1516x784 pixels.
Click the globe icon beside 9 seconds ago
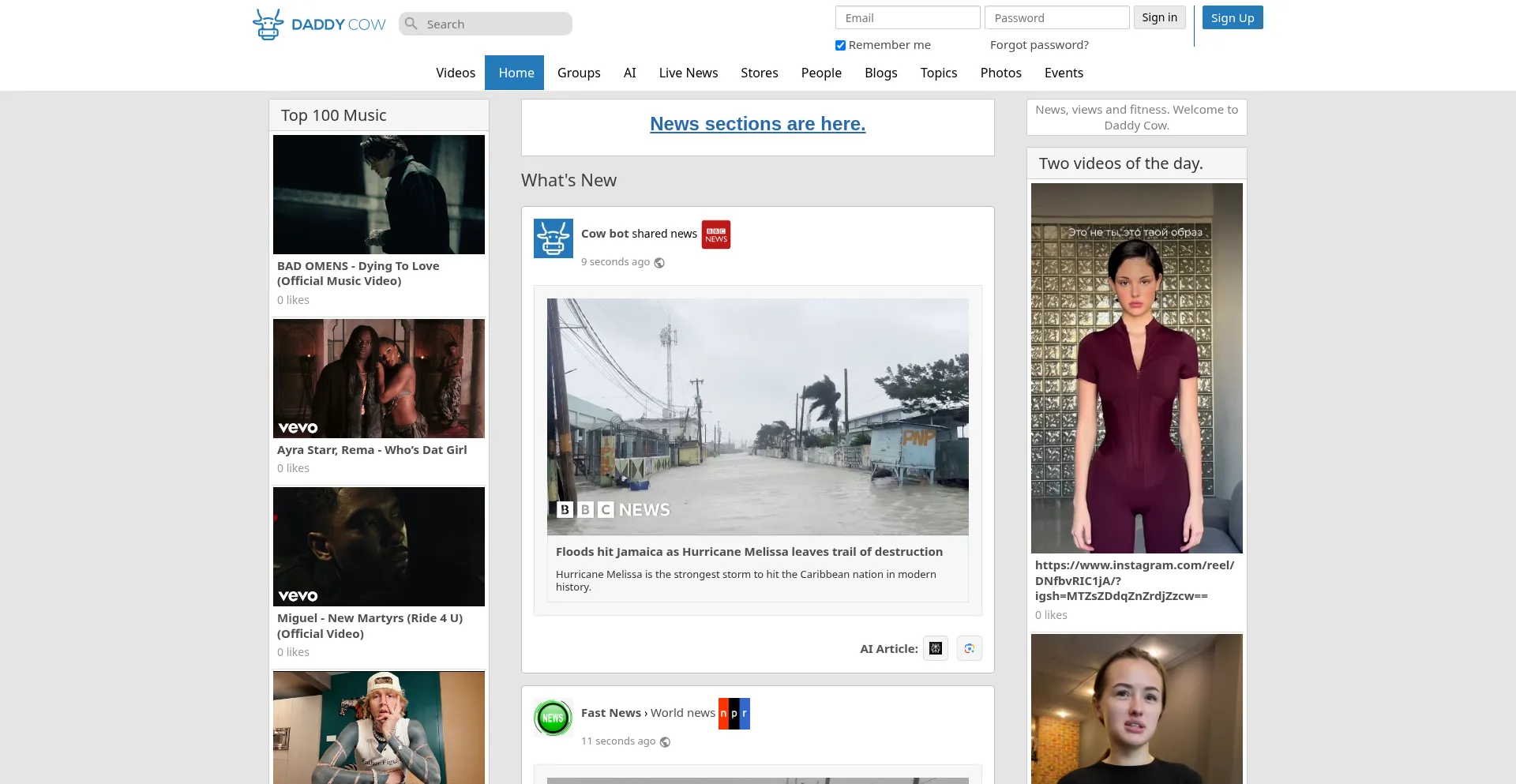(x=659, y=263)
